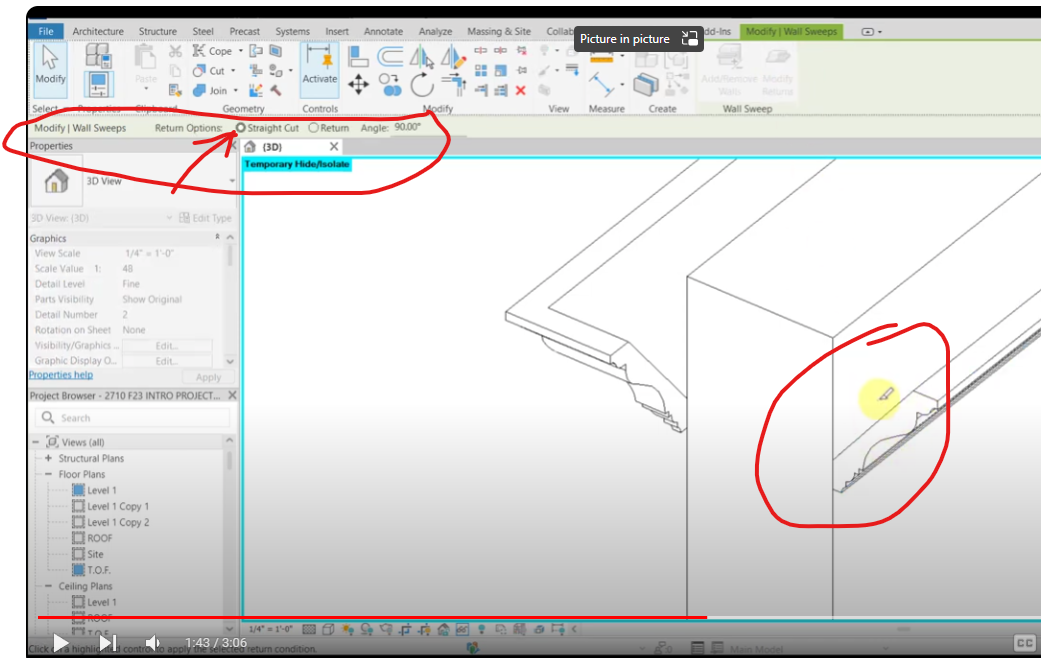Image resolution: width=1041 pixels, height=658 pixels.
Task: Open the Annotate tab
Action: 383,31
